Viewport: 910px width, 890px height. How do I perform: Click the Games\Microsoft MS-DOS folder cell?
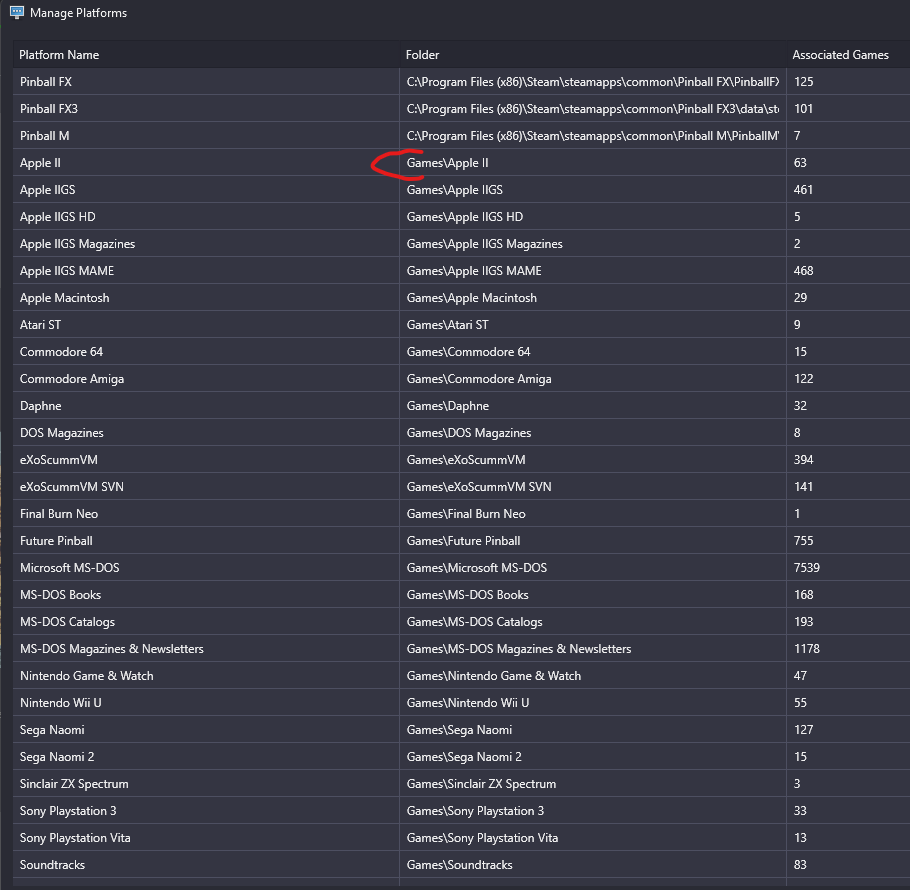(x=593, y=567)
